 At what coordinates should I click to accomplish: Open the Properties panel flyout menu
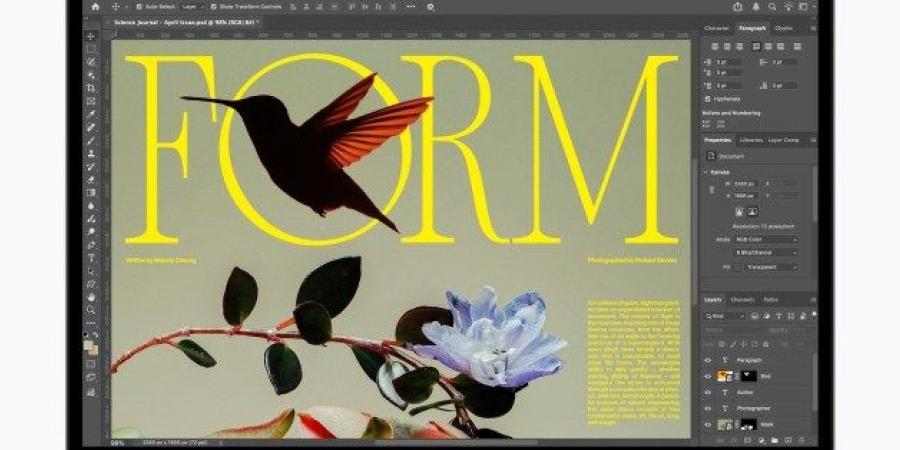point(813,140)
